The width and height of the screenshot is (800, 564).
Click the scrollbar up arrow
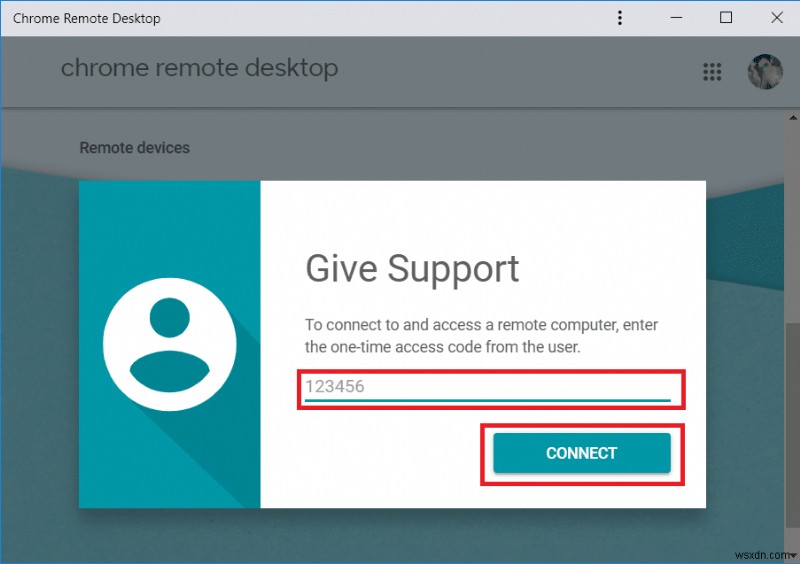click(x=793, y=118)
